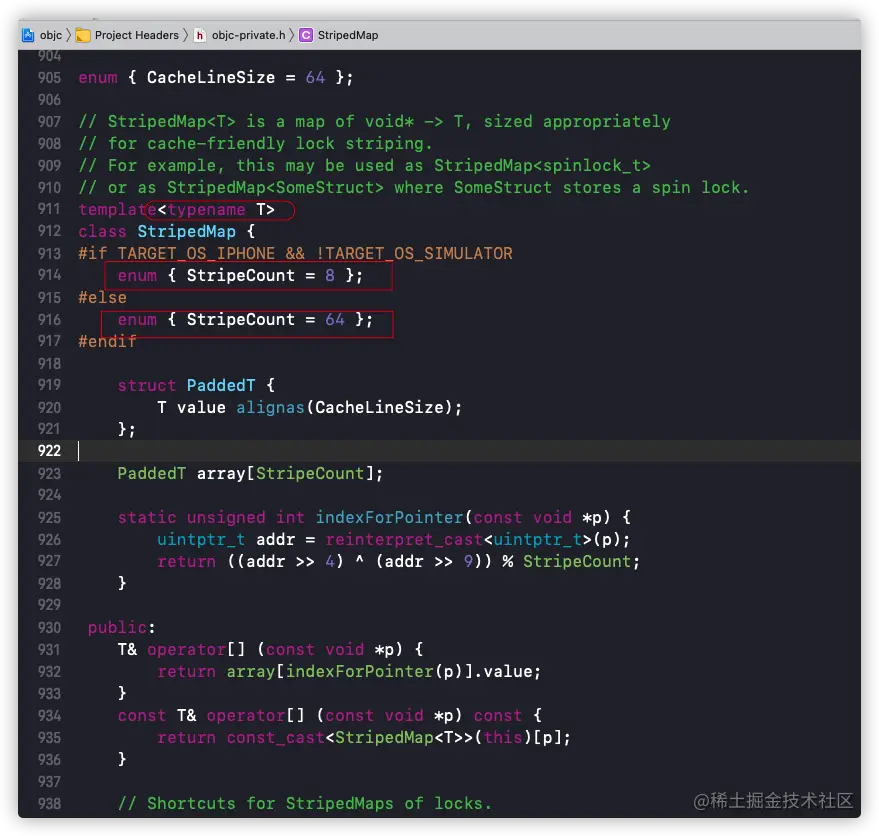The image size is (879, 836).
Task: Click 'StripeCount' on line 916
Action: click(240, 320)
